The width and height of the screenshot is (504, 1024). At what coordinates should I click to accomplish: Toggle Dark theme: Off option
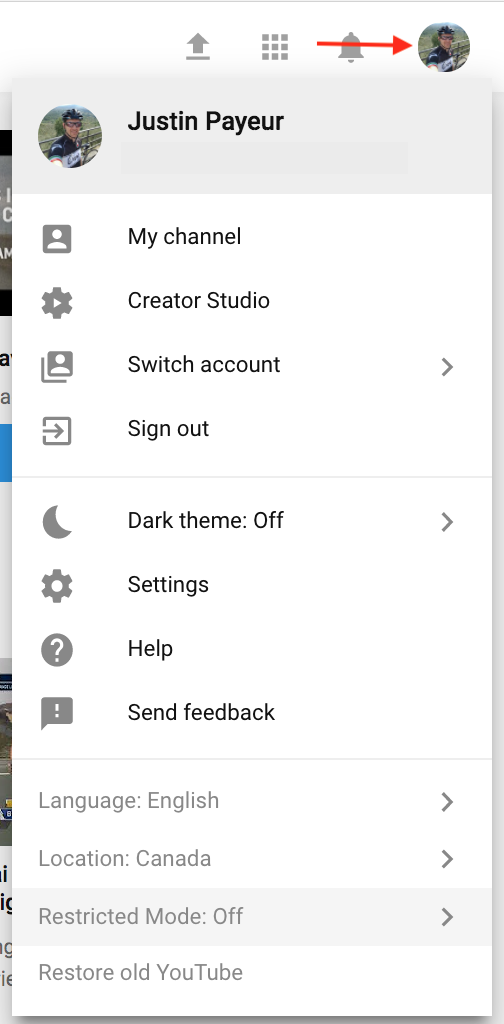click(x=252, y=521)
